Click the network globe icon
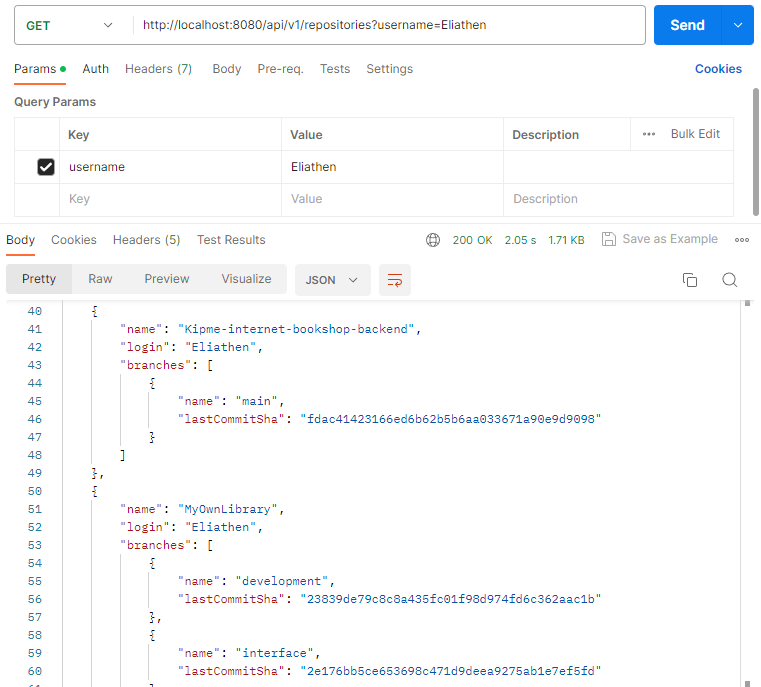Screen dimensions: 761x687 [433, 240]
